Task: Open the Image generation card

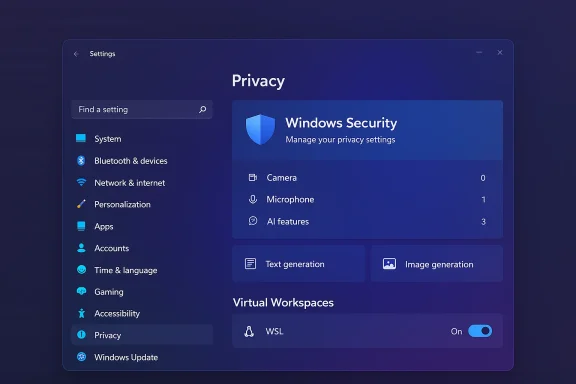Action: tap(437, 264)
